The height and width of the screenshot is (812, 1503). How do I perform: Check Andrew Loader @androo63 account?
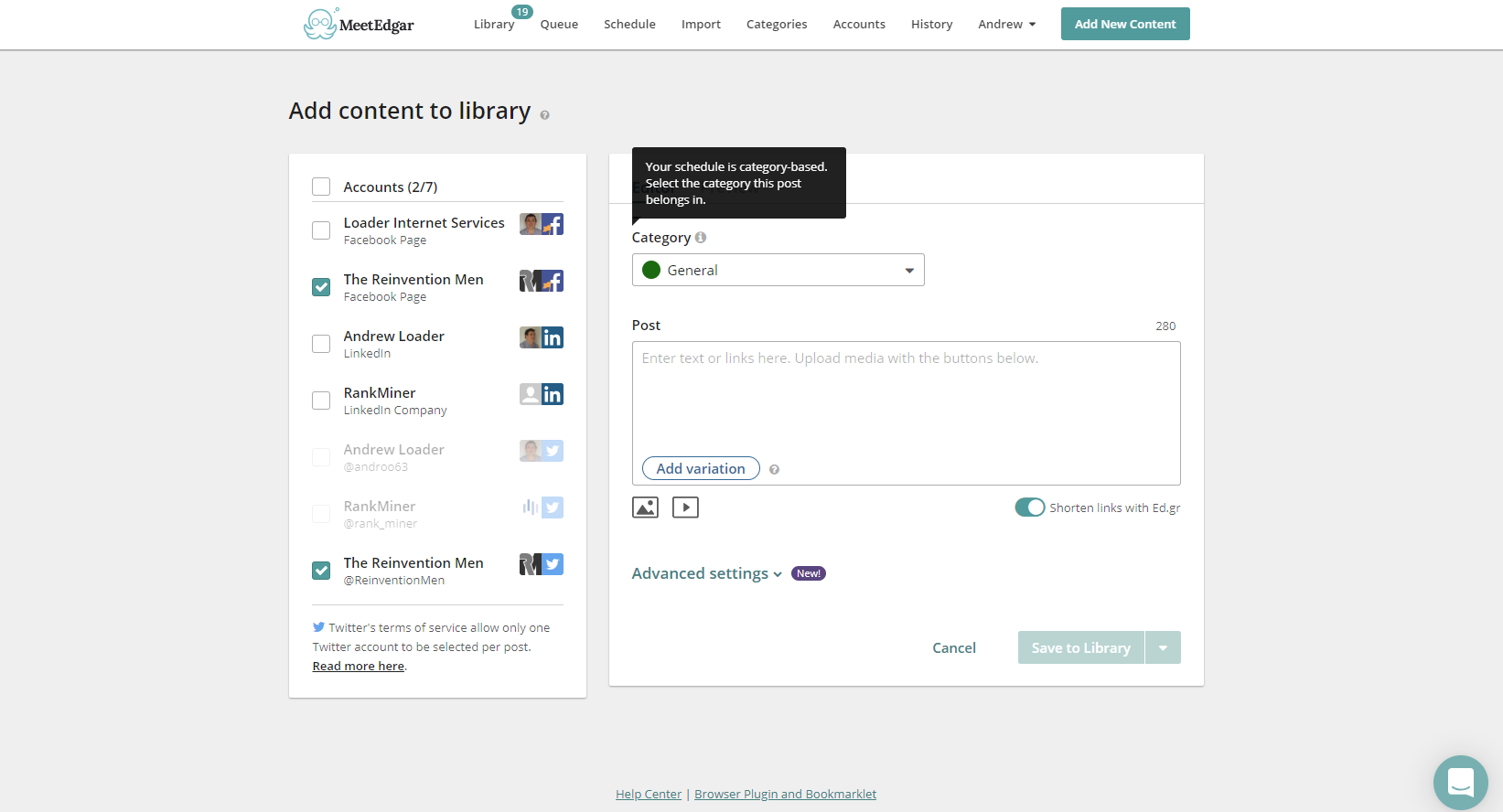[321, 457]
